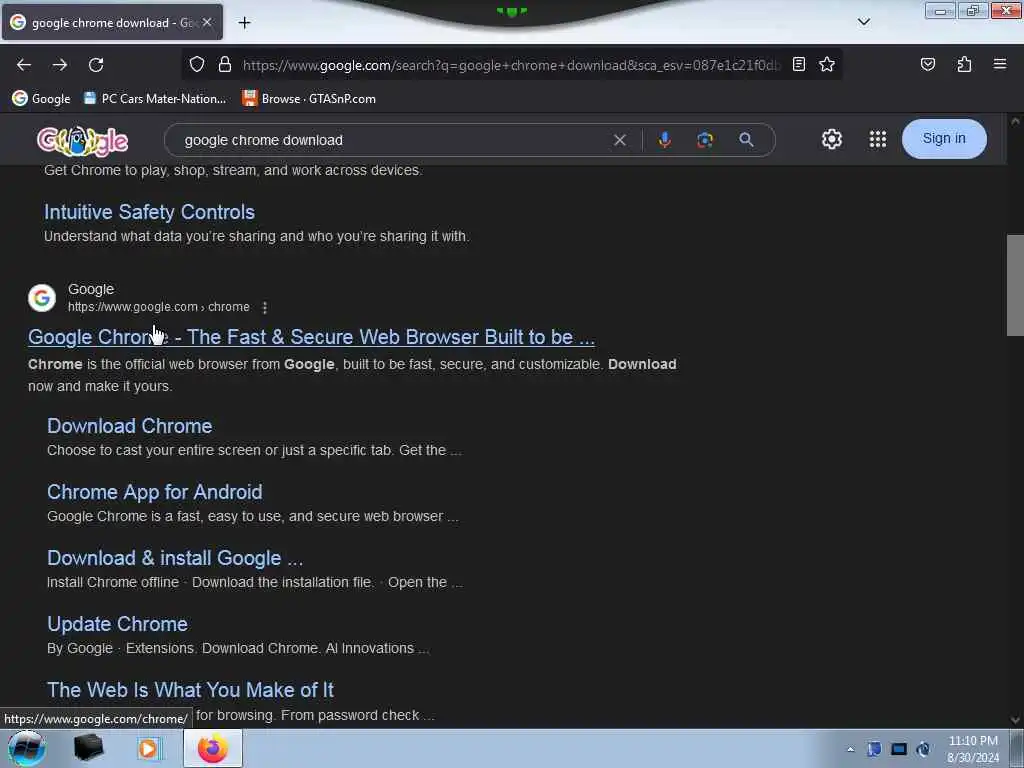Open the Extensions puzzle icon
The width and height of the screenshot is (1024, 768).
(964, 64)
